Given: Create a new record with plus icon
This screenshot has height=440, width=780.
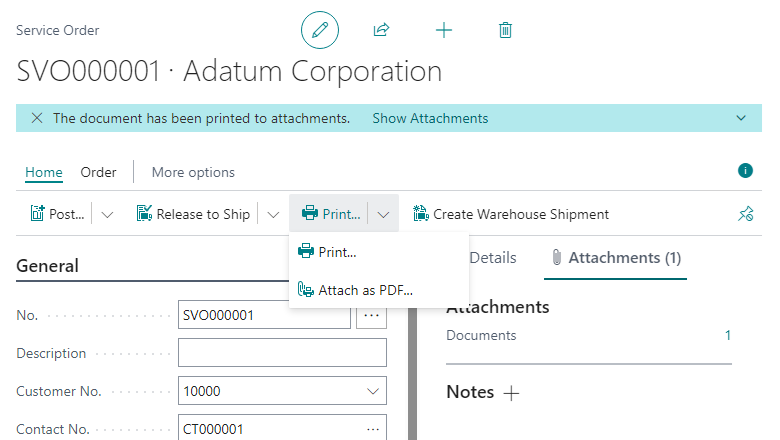Looking at the screenshot, I should 444,30.
